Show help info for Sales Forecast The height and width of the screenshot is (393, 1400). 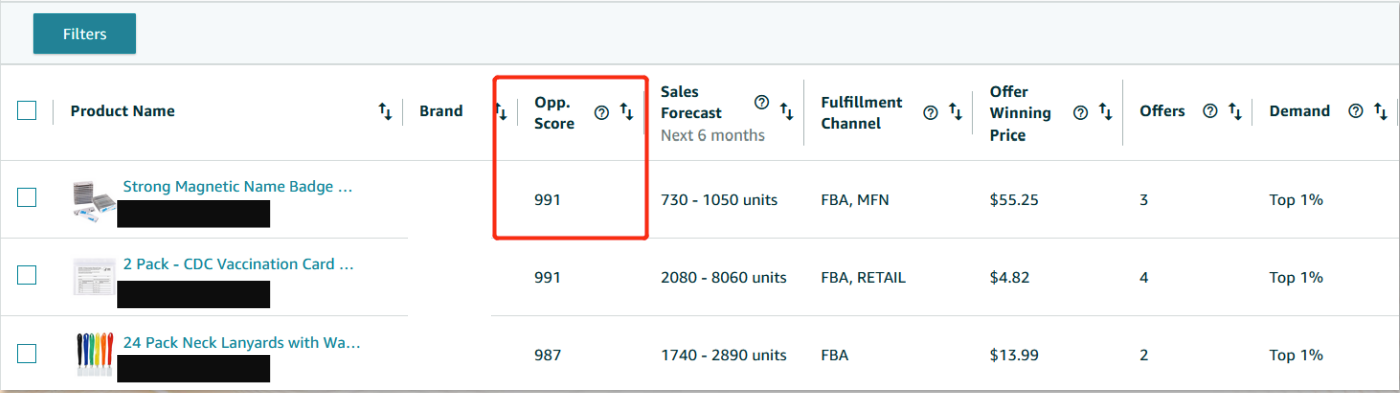point(761,101)
